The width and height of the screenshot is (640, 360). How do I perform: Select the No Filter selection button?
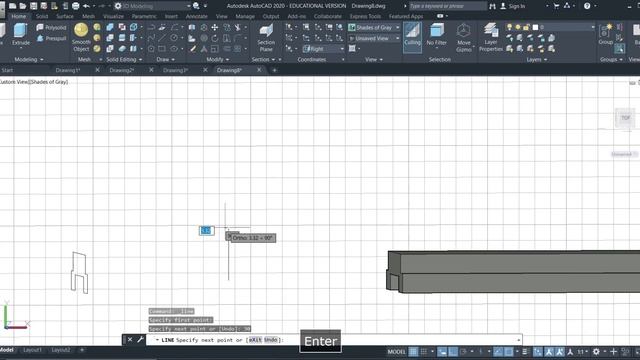pyautogui.click(x=436, y=35)
